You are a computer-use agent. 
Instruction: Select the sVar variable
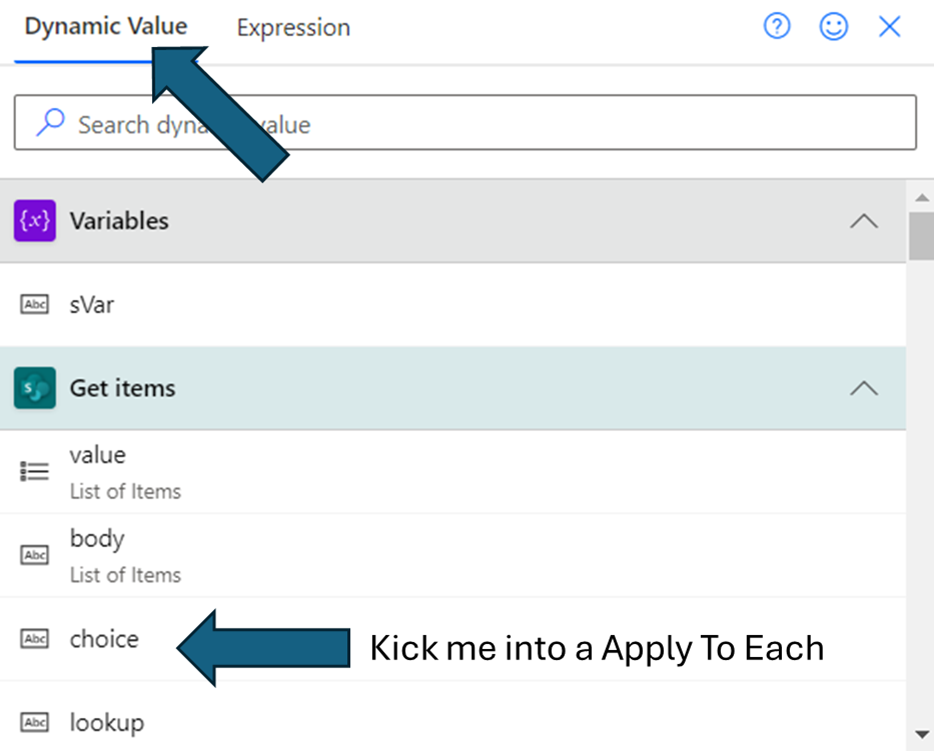pos(92,305)
